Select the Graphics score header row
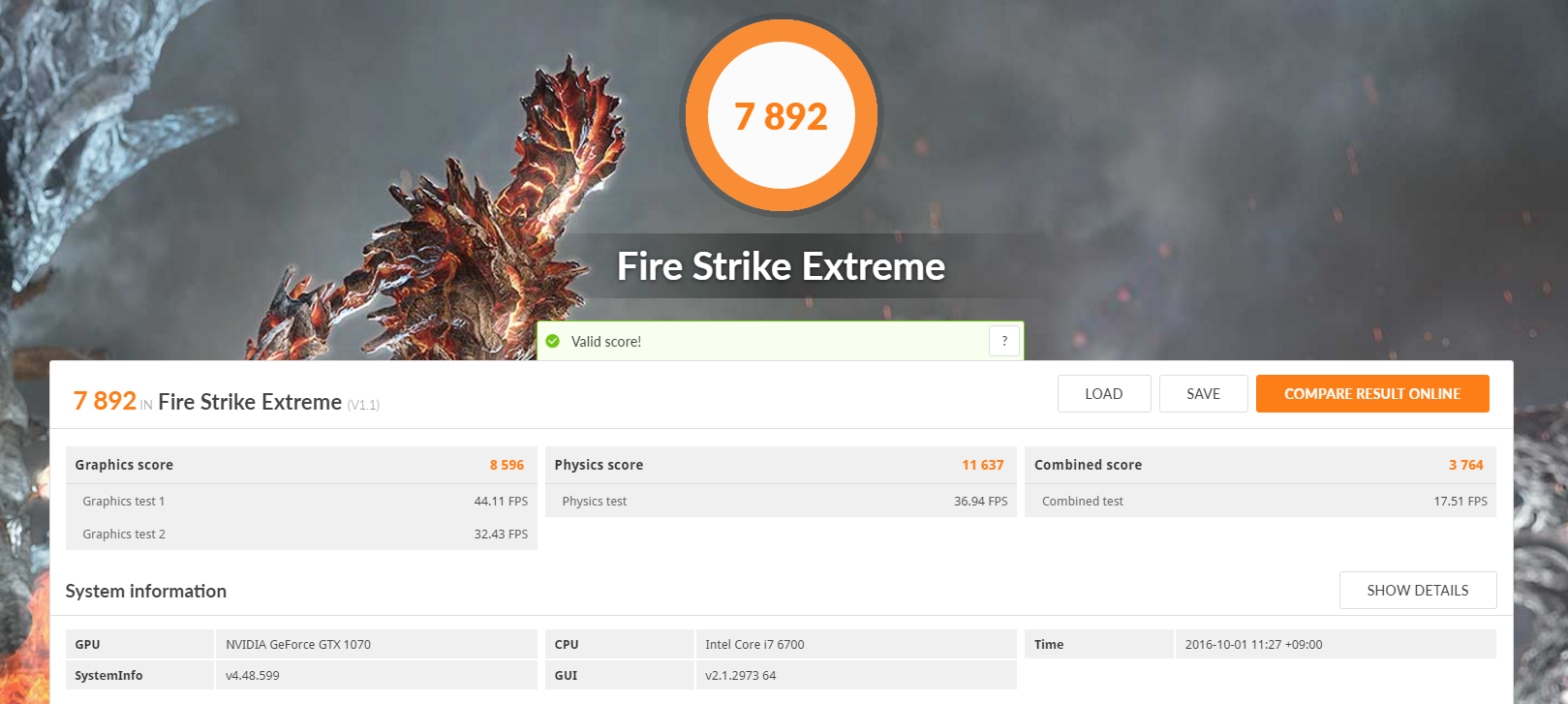The height and width of the screenshot is (704, 1568). 301,465
